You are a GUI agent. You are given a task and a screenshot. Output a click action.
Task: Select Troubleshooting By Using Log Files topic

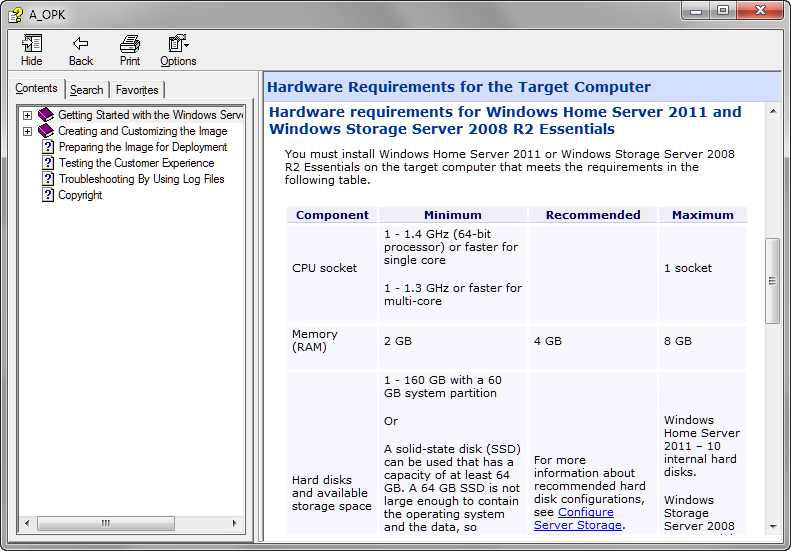click(x=141, y=179)
